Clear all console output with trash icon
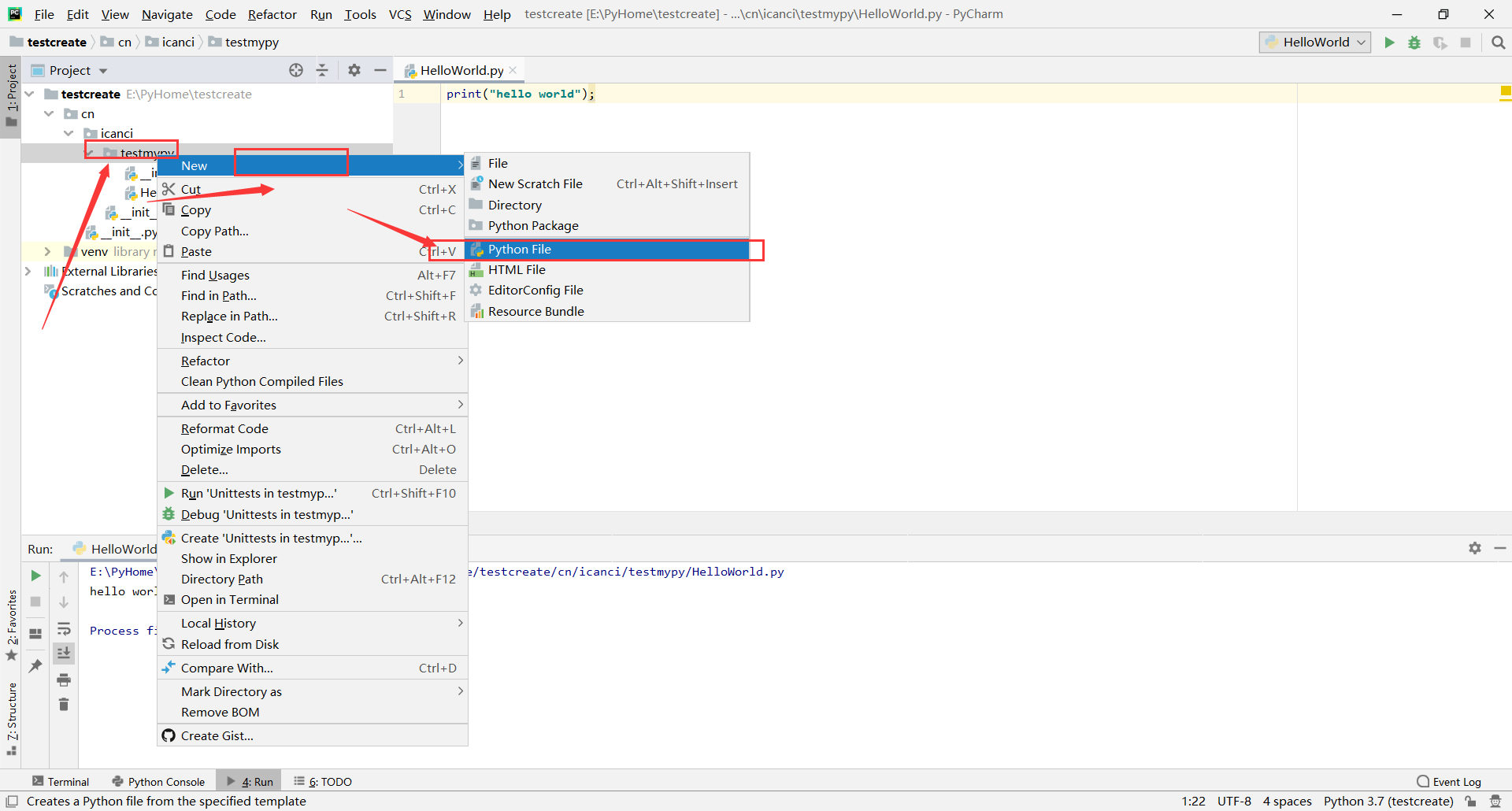Image resolution: width=1512 pixels, height=811 pixels. (64, 704)
